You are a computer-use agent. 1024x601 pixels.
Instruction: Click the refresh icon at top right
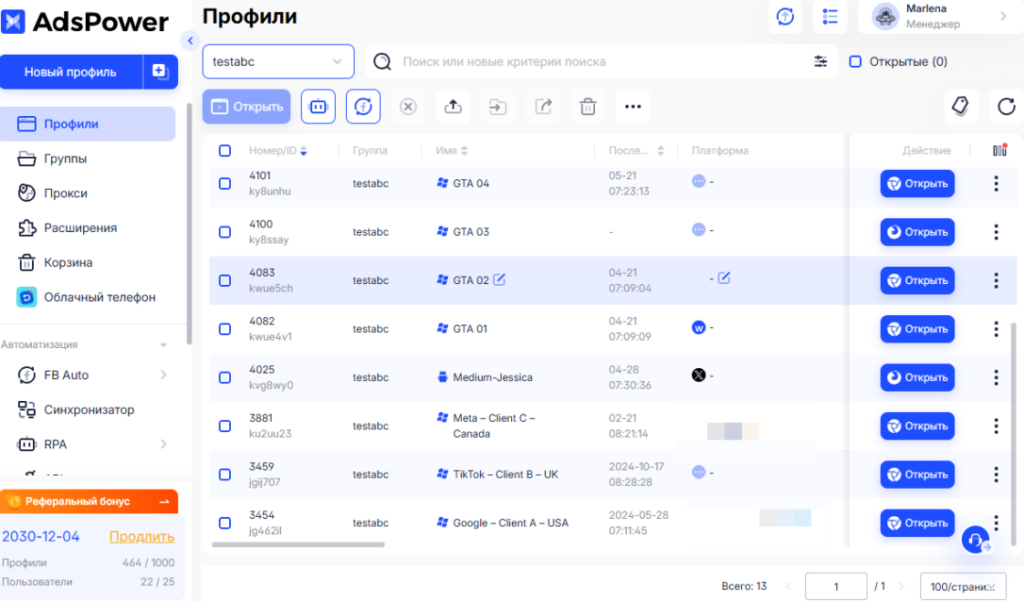[1005, 107]
